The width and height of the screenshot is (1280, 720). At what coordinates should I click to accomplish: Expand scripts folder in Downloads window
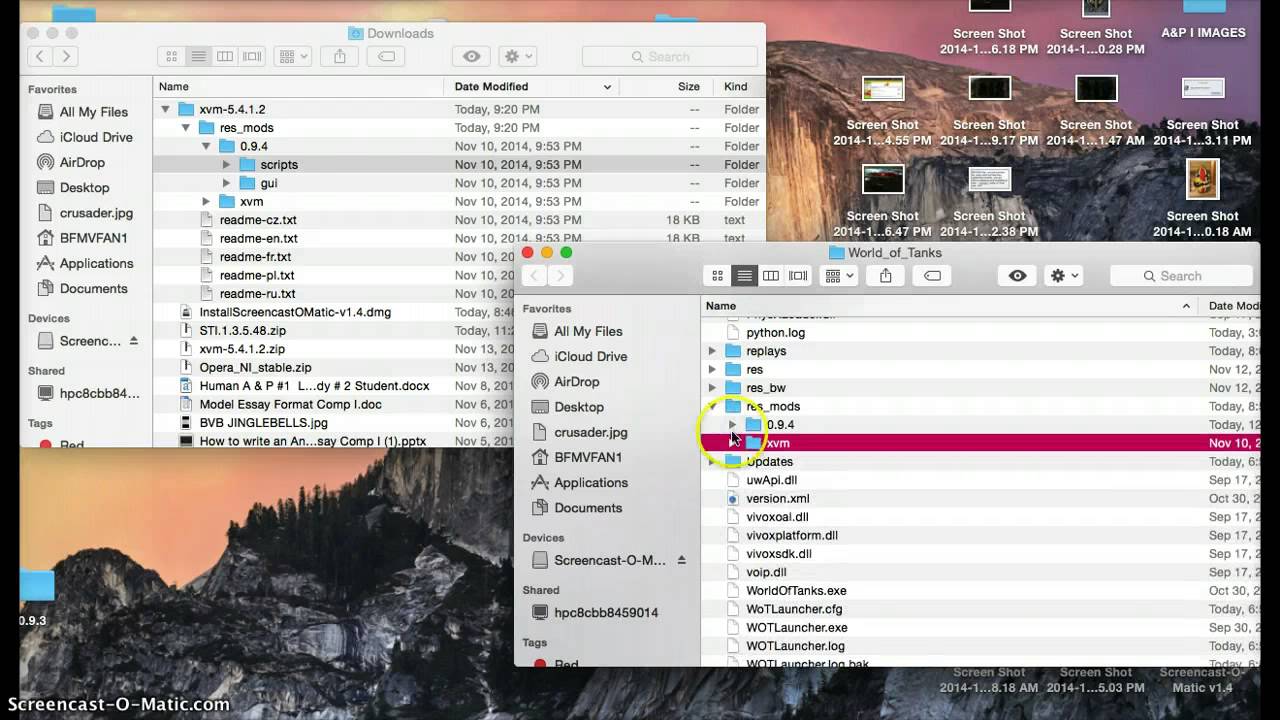click(226, 165)
